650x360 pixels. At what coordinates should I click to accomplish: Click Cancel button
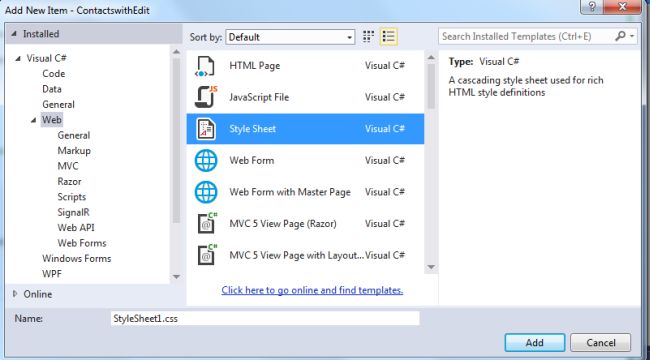tap(601, 343)
